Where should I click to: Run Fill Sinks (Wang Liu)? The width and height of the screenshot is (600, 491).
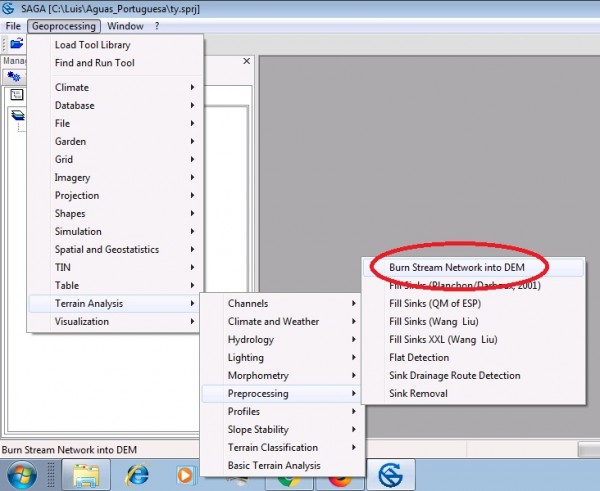(x=473, y=321)
